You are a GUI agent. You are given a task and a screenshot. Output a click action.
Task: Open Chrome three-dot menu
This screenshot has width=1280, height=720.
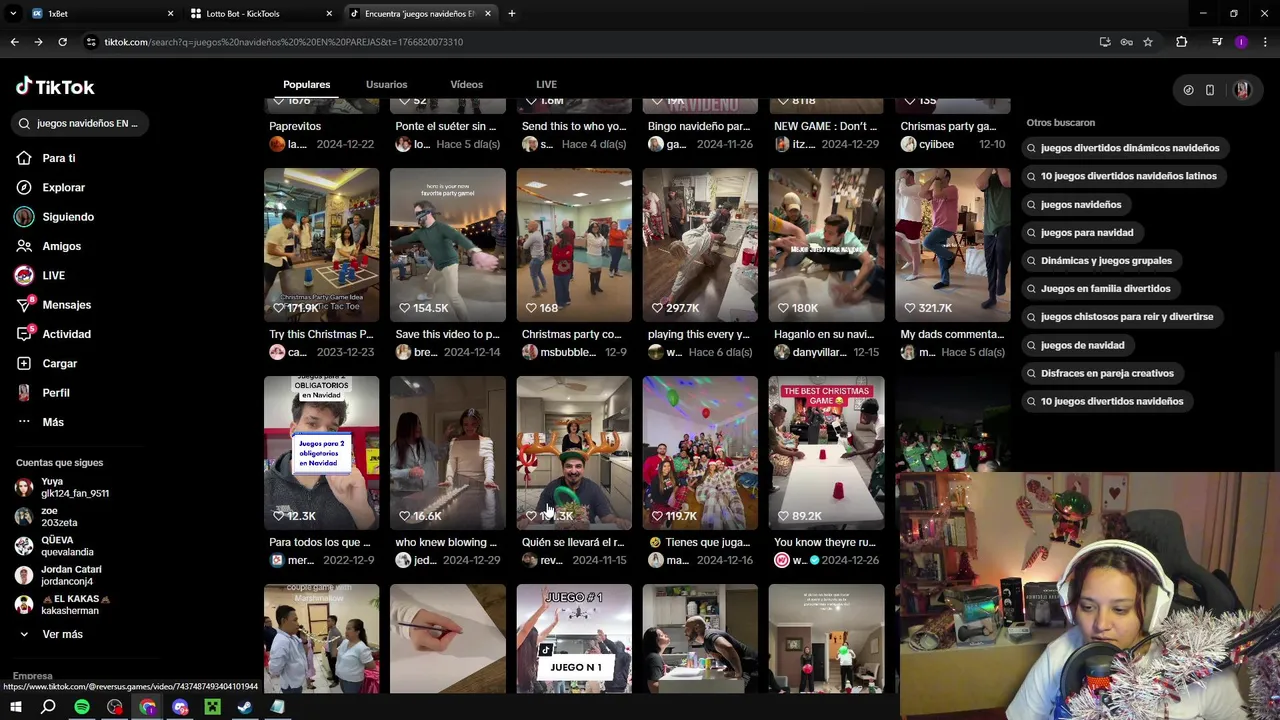click(1265, 42)
